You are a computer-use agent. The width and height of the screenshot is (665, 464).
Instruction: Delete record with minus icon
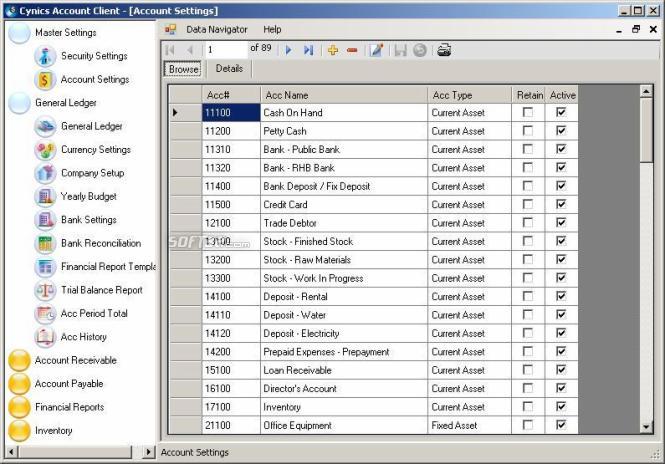pyautogui.click(x=352, y=50)
